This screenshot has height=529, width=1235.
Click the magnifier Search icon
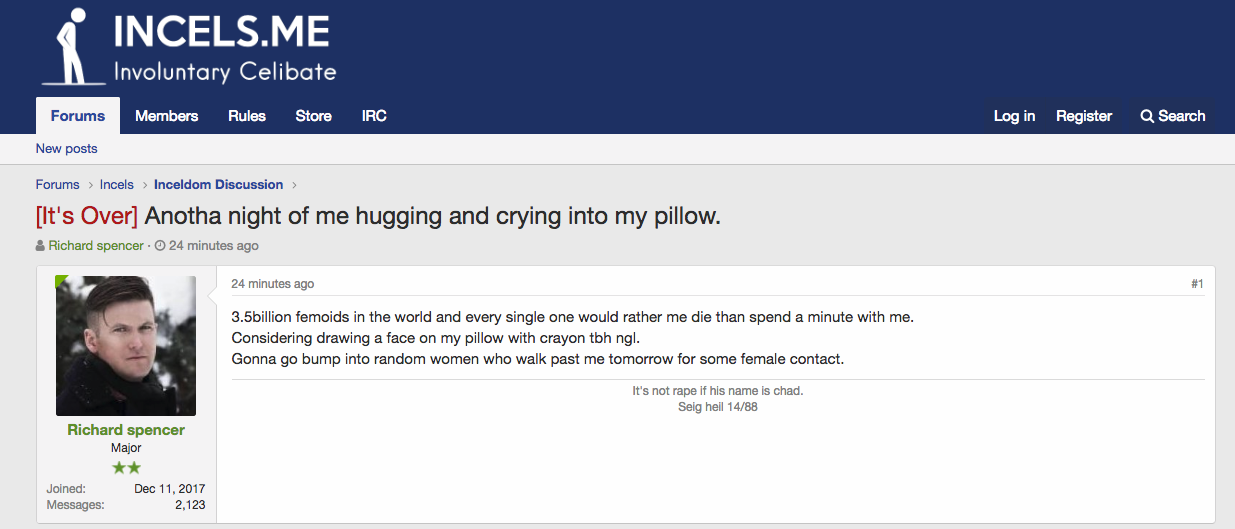1147,116
